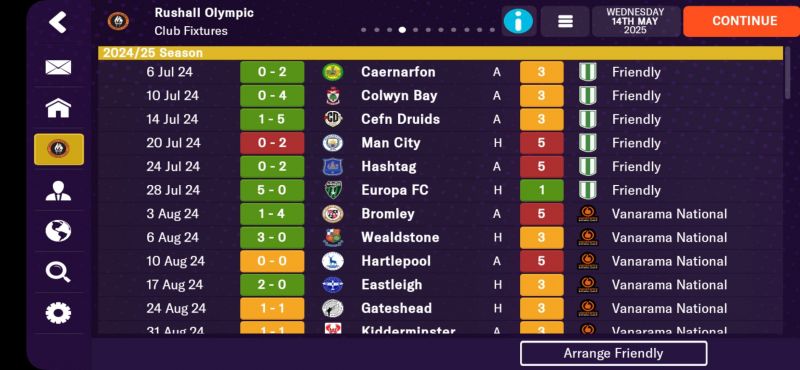This screenshot has width=800, height=370.
Task: Select the first page indicator dot
Action: point(363,30)
